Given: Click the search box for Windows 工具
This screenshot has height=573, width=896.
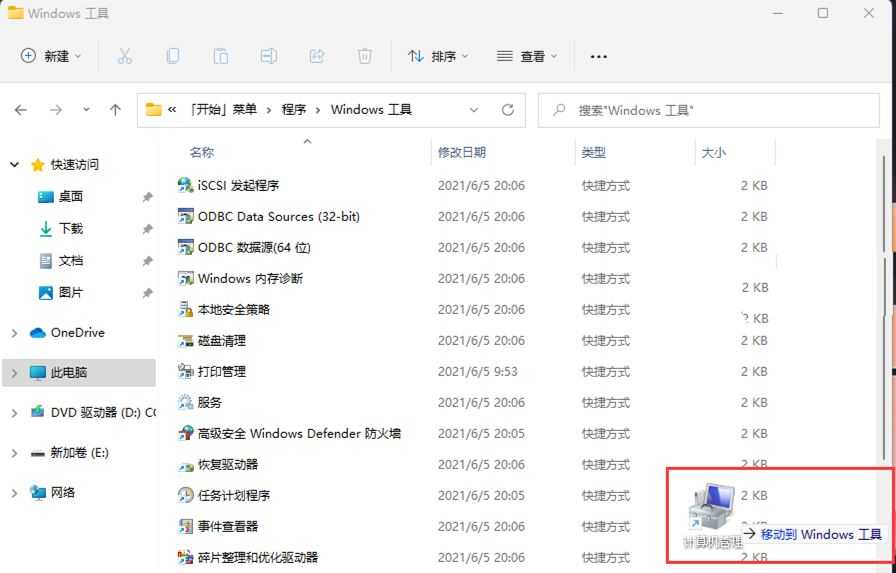Looking at the screenshot, I should click(709, 110).
